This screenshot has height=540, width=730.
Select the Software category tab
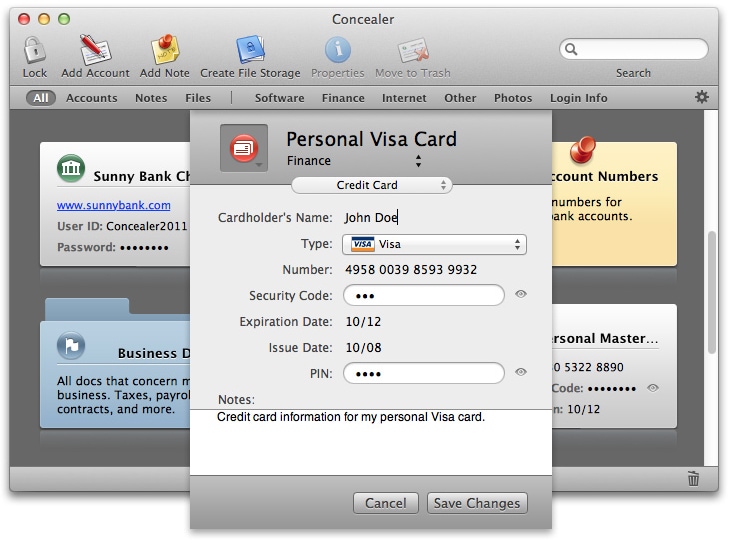pos(279,98)
